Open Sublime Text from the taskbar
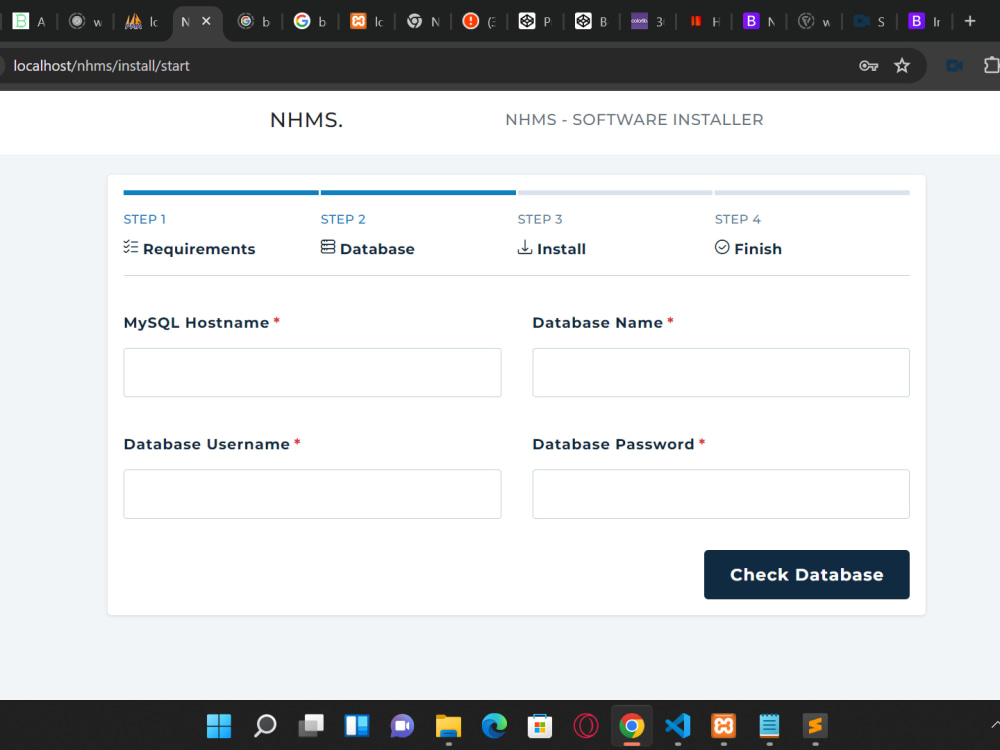Image resolution: width=1000 pixels, height=750 pixels. click(815, 726)
